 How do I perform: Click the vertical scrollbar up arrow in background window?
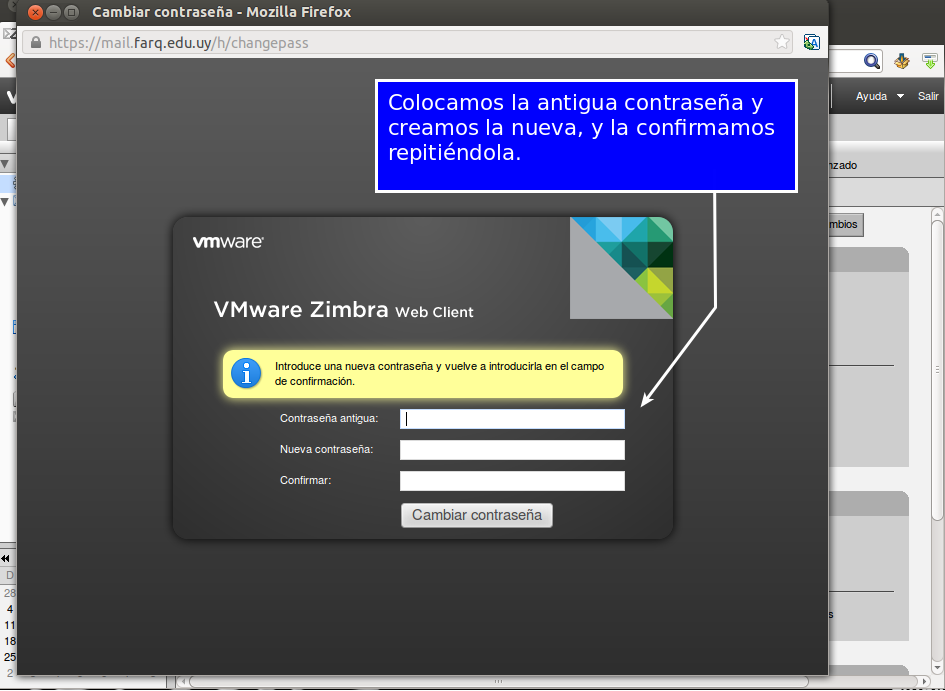[x=937, y=214]
